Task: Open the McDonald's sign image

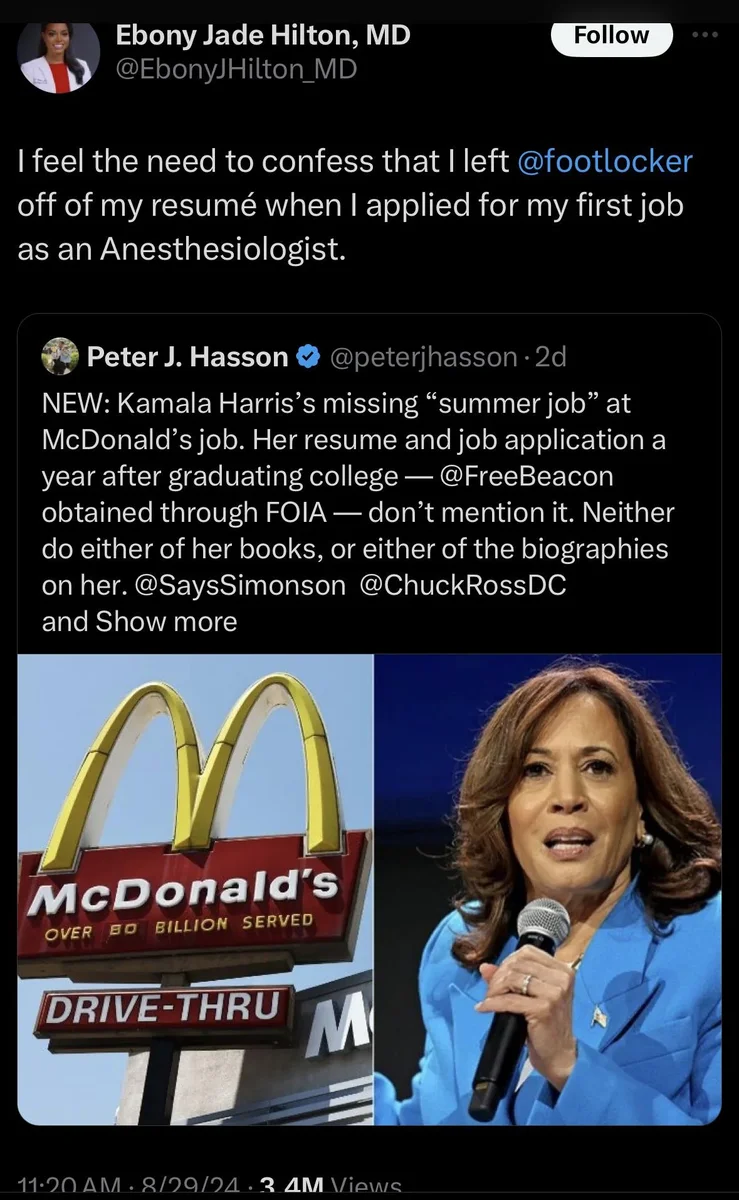Action: [195, 890]
